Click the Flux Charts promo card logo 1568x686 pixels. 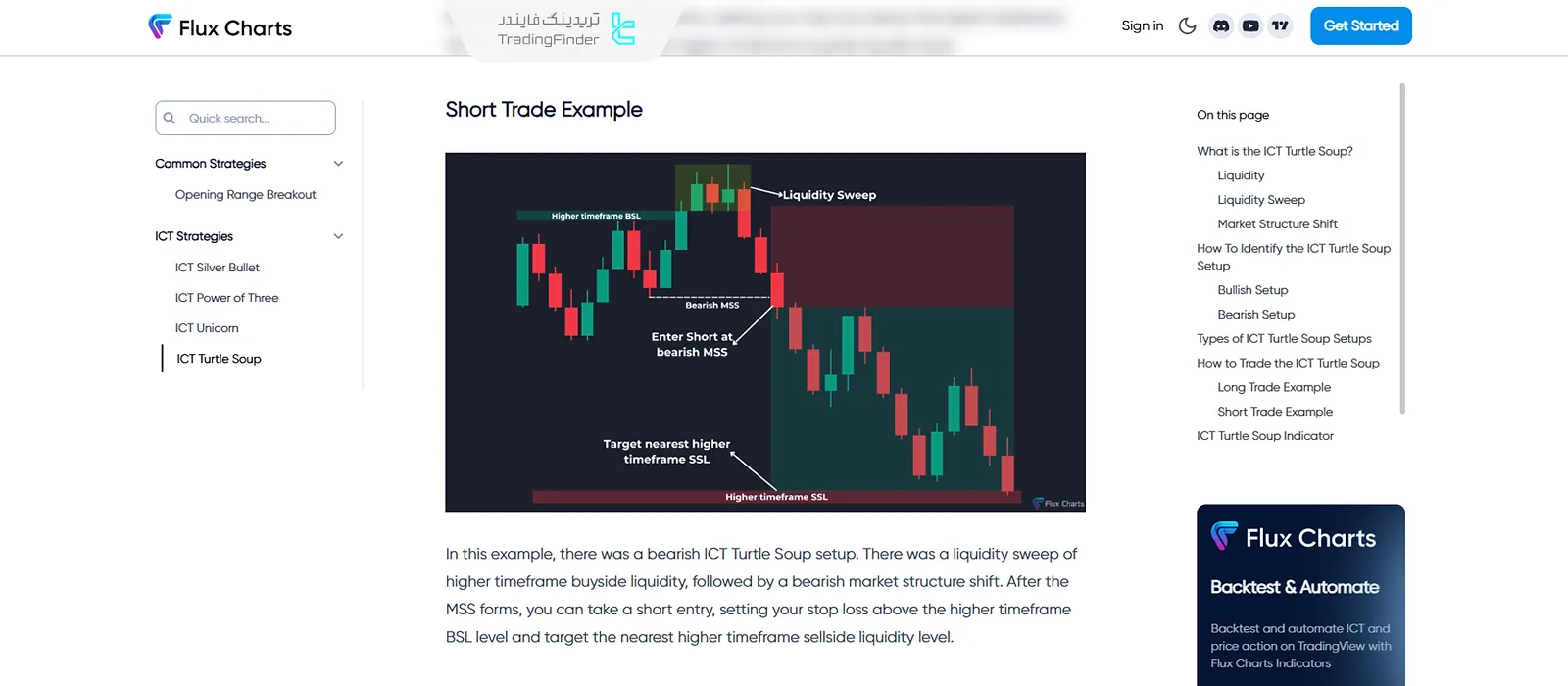[x=1294, y=537]
